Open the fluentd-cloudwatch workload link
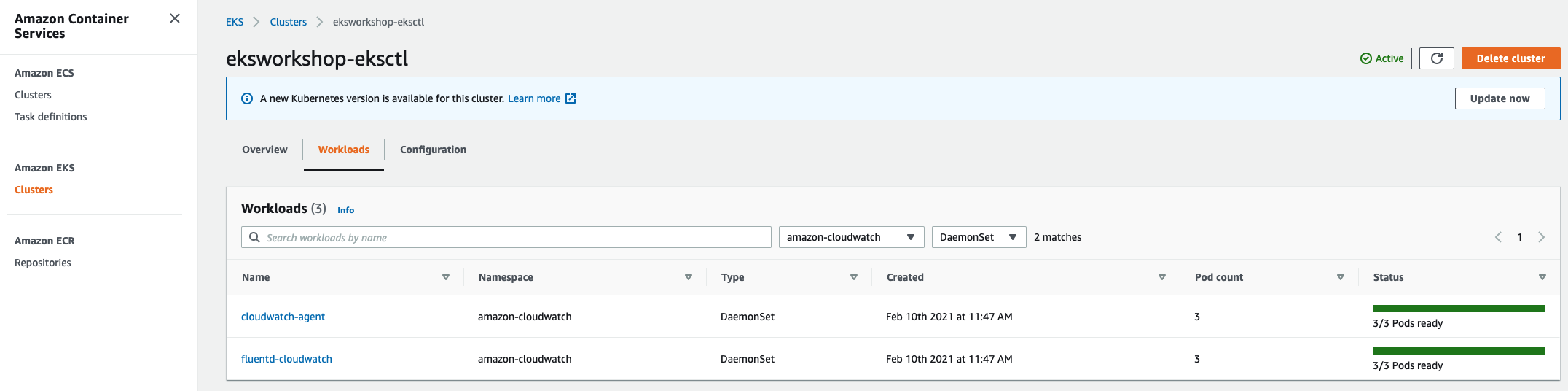 (x=286, y=359)
